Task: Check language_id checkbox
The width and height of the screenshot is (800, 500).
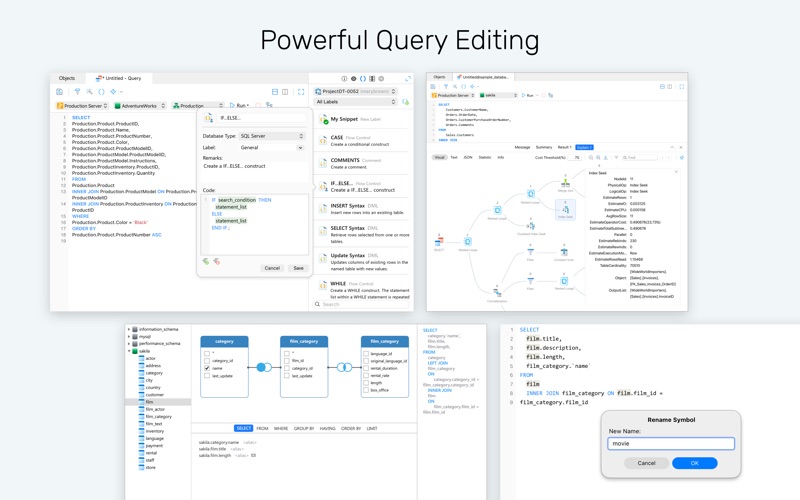Action: pos(366,353)
